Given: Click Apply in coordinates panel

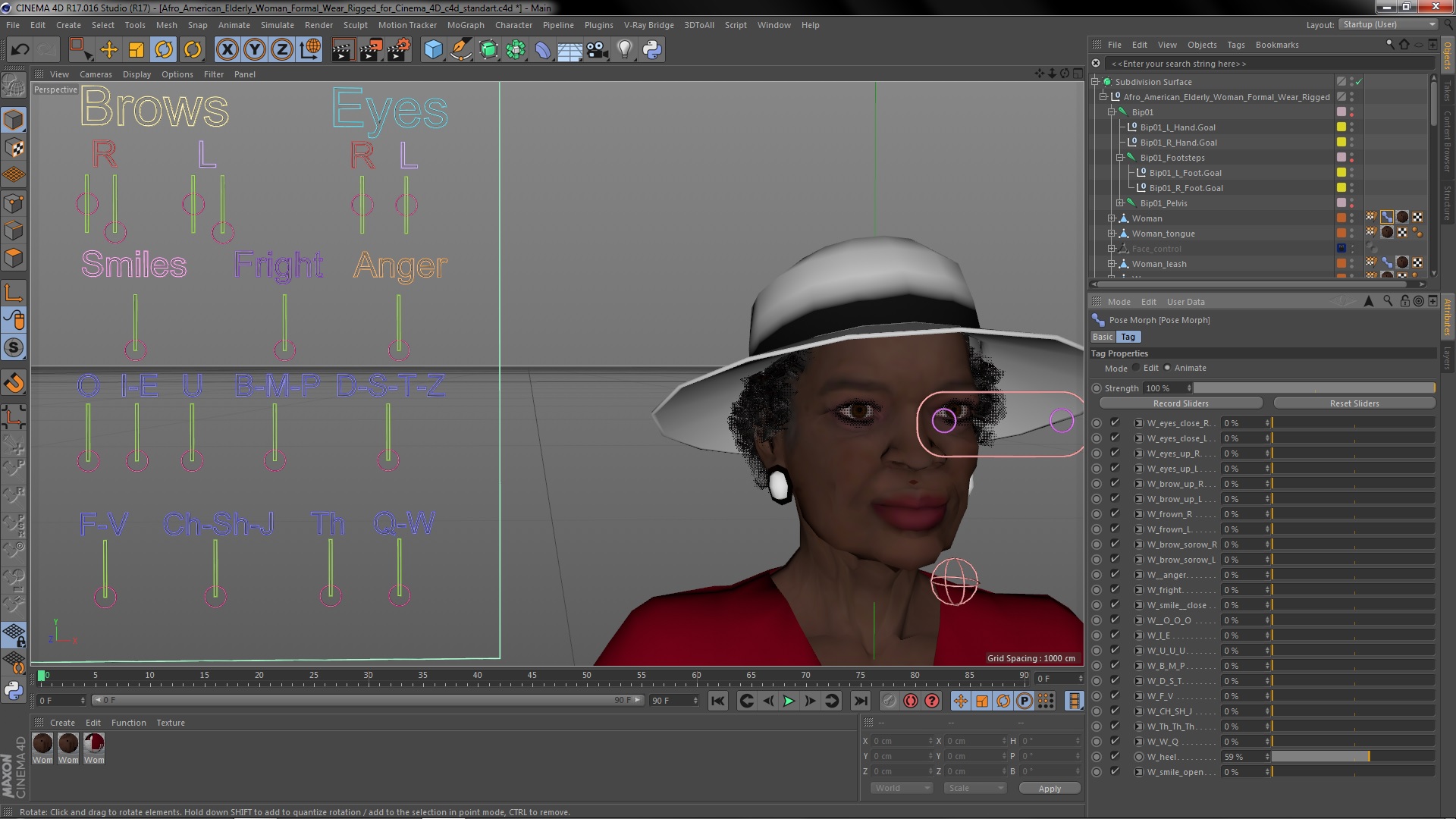Looking at the screenshot, I should click(1050, 789).
